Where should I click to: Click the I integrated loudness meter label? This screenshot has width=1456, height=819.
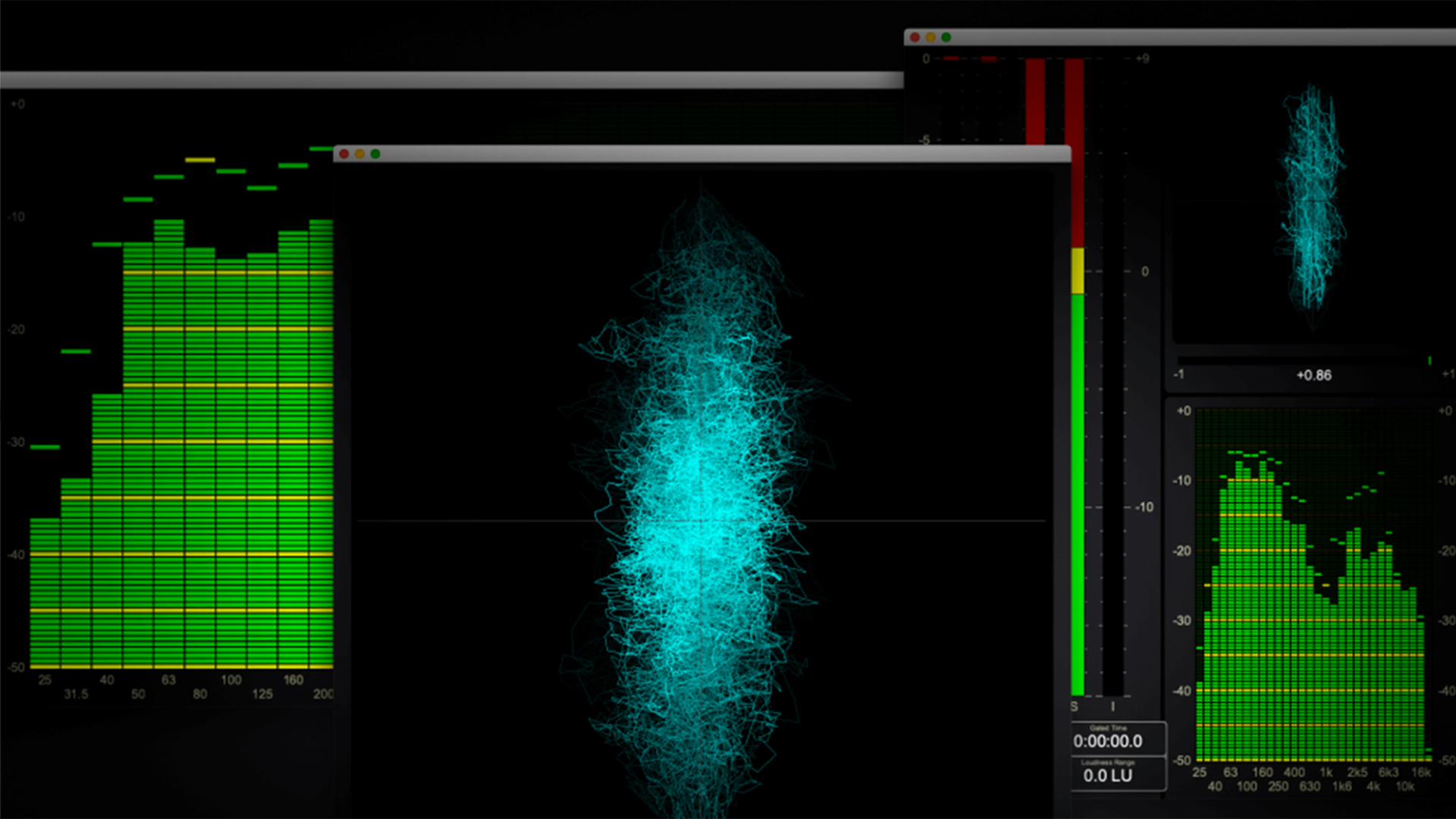click(x=1112, y=707)
